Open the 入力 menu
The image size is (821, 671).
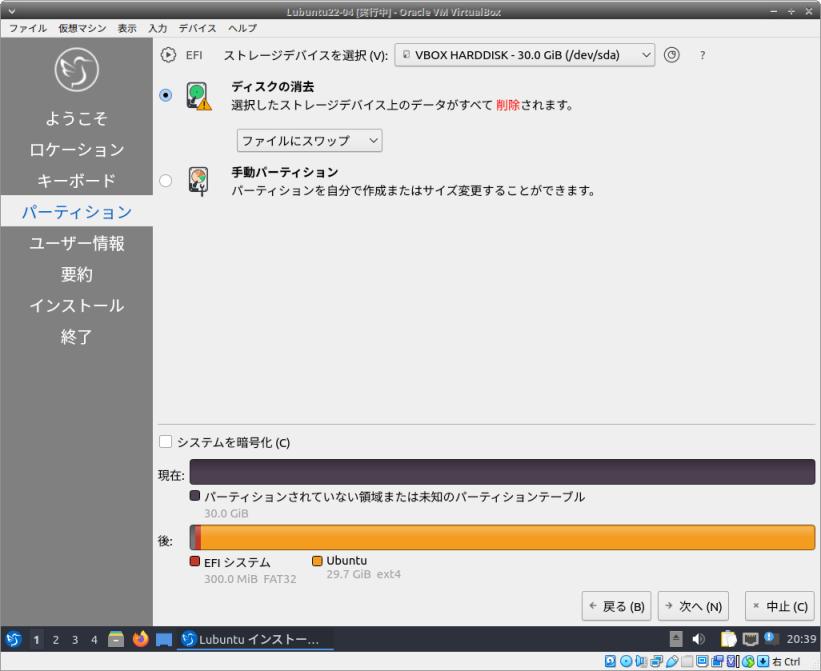pos(157,28)
